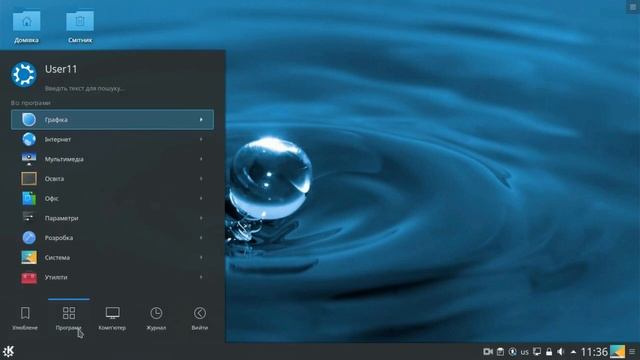Open the Офіс category
Screen dimensions: 640x360
[112, 198]
